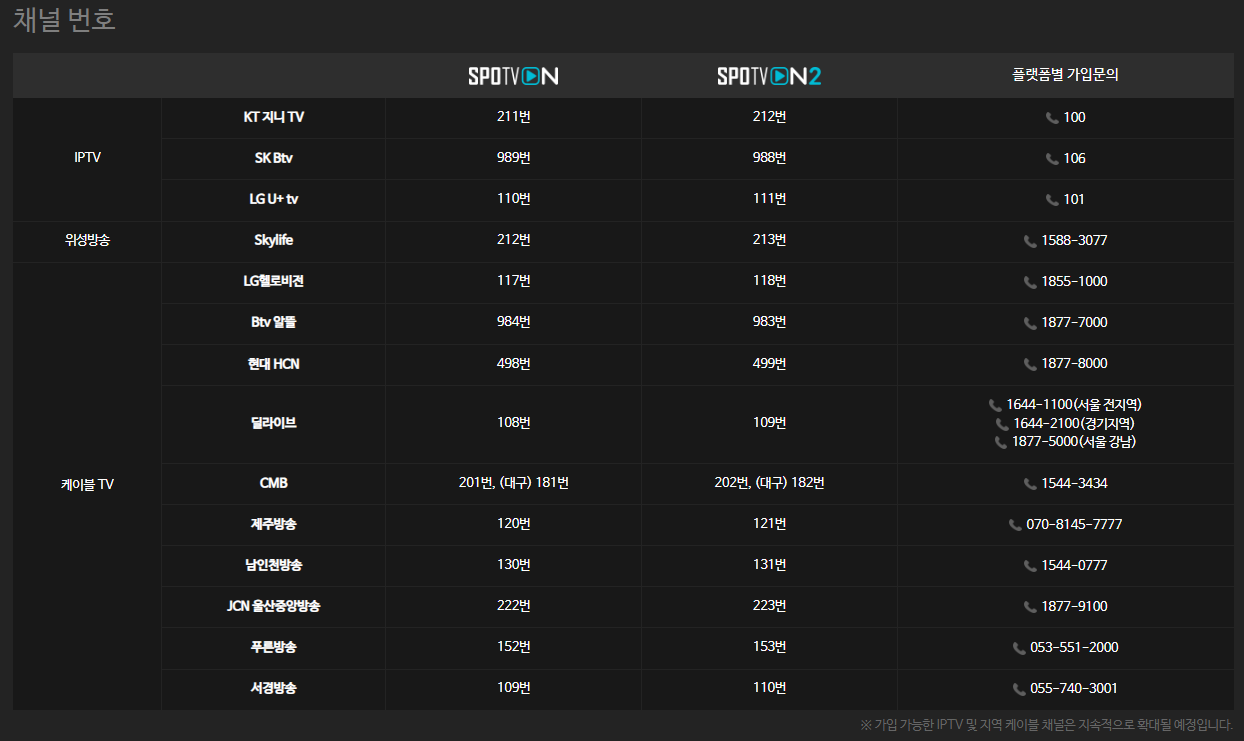Click 111번 in the LG U+ tv row
The width and height of the screenshot is (1244, 741).
click(x=770, y=199)
